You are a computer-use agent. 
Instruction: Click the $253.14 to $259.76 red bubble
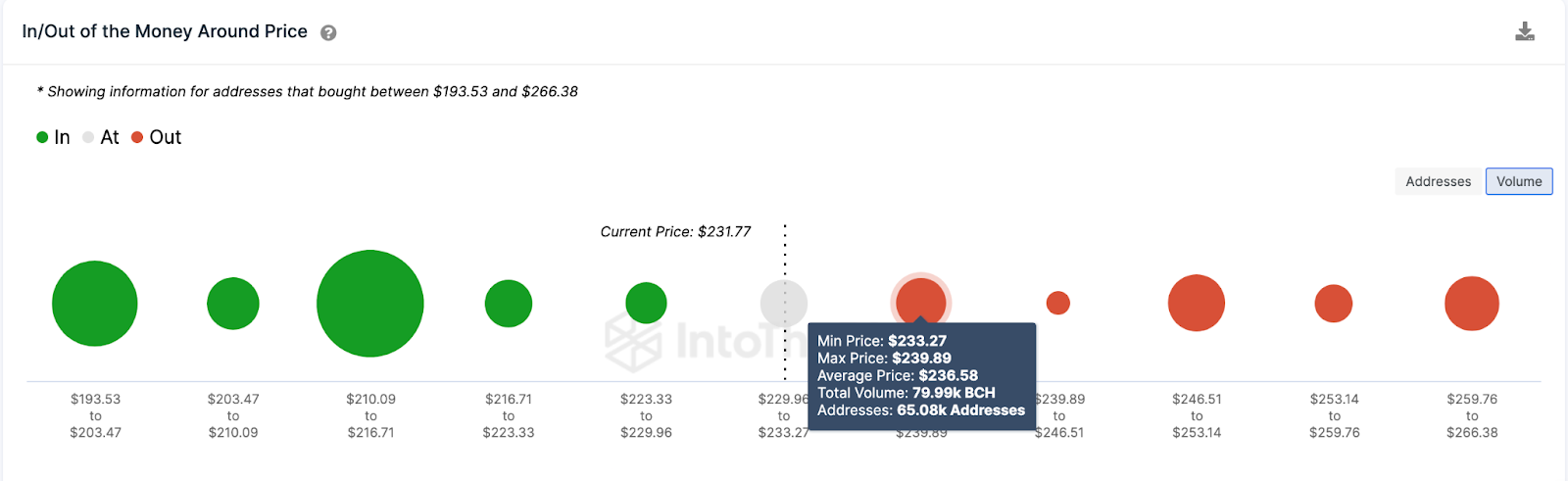click(x=1334, y=304)
